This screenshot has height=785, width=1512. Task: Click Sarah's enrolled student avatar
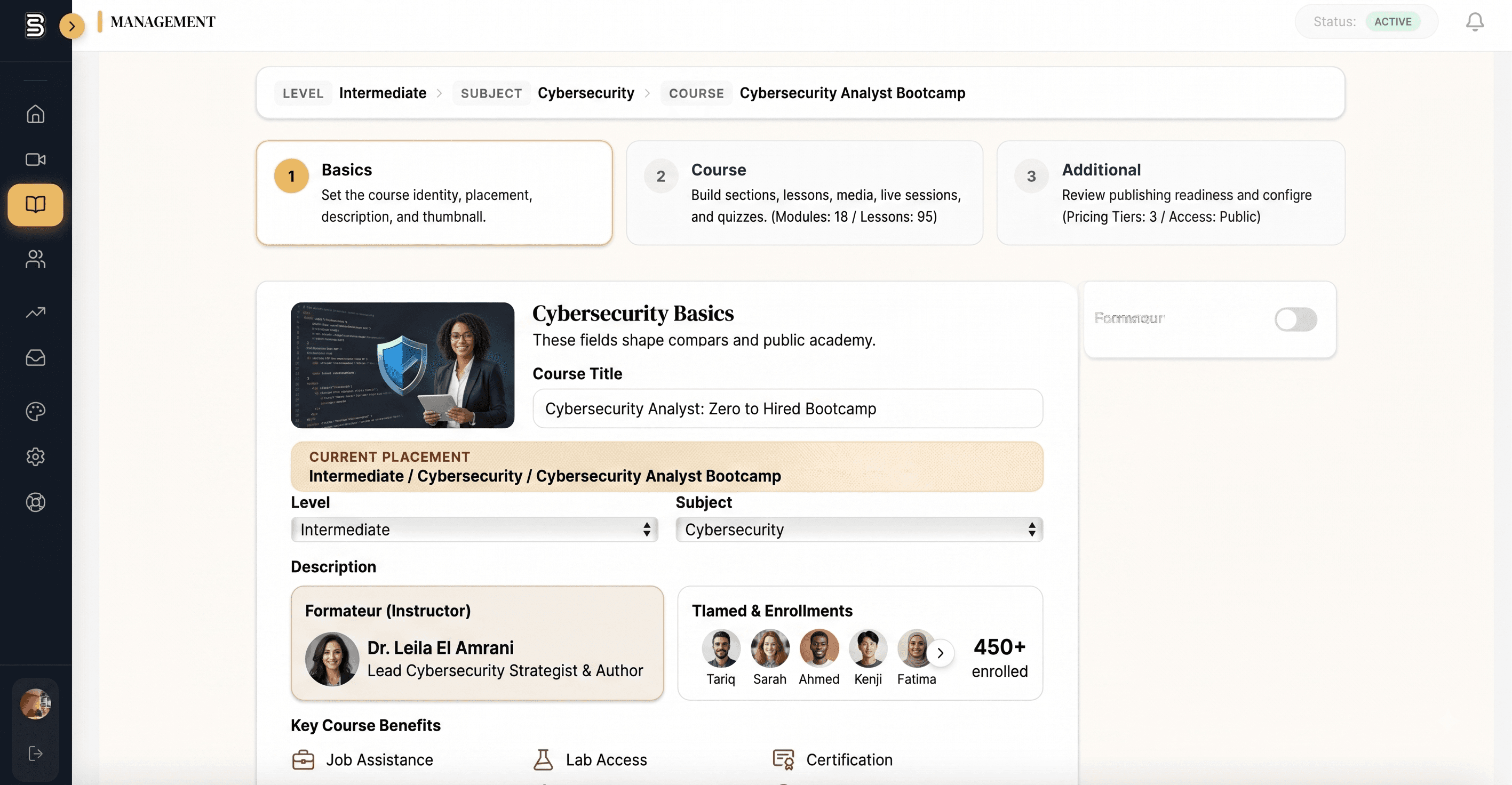[x=769, y=648]
